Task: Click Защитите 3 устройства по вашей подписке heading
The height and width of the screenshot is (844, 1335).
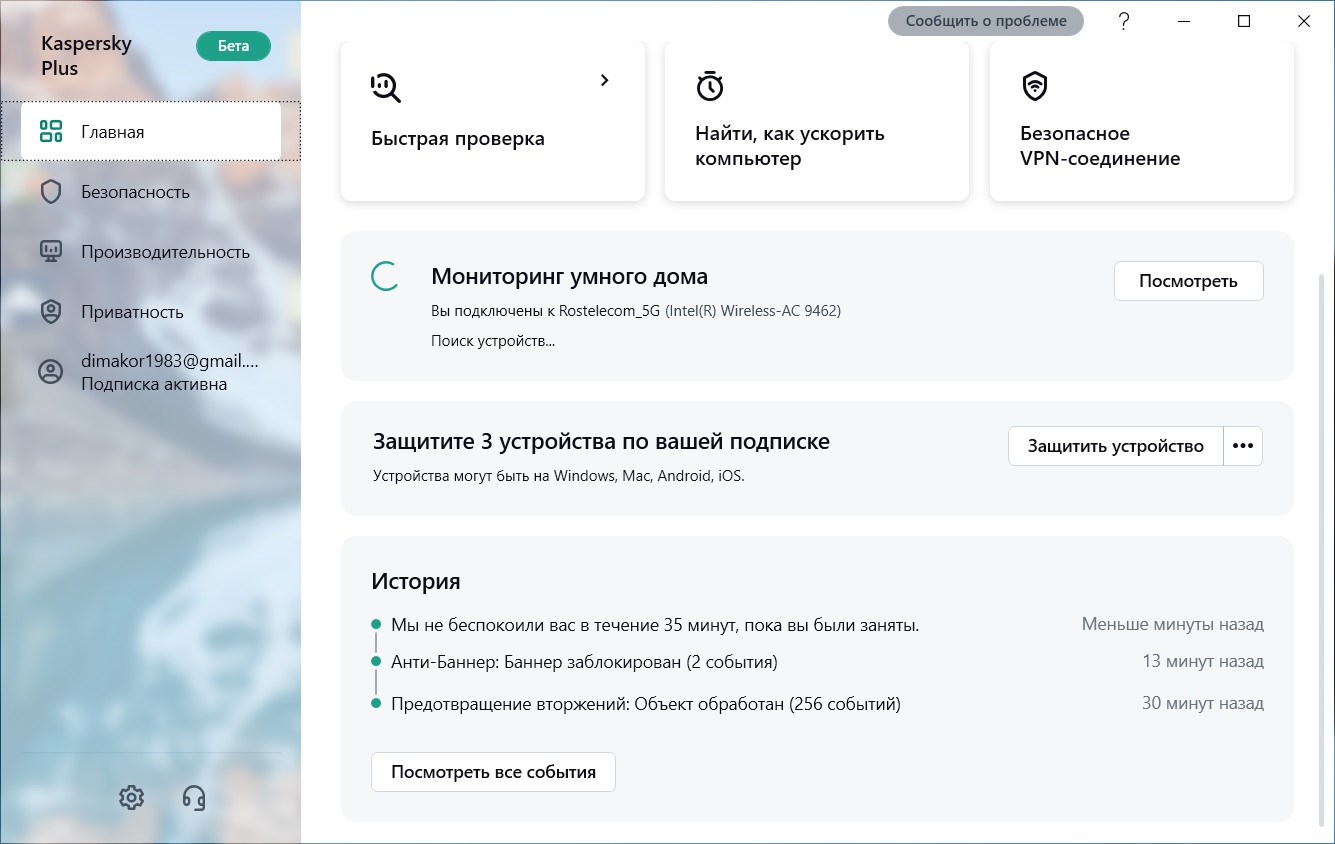Action: point(601,441)
